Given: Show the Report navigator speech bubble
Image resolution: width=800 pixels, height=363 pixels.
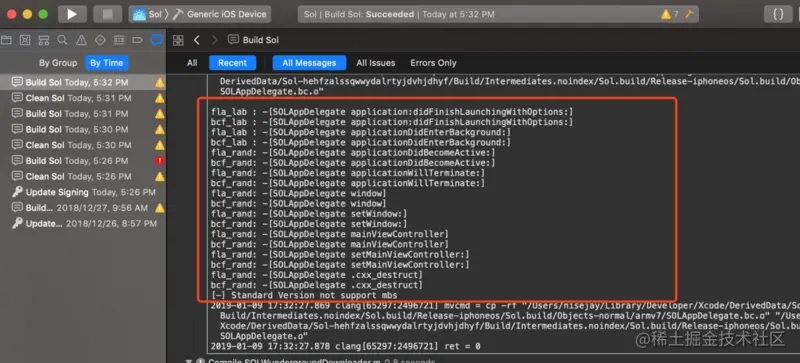Looking at the screenshot, I should 157,40.
